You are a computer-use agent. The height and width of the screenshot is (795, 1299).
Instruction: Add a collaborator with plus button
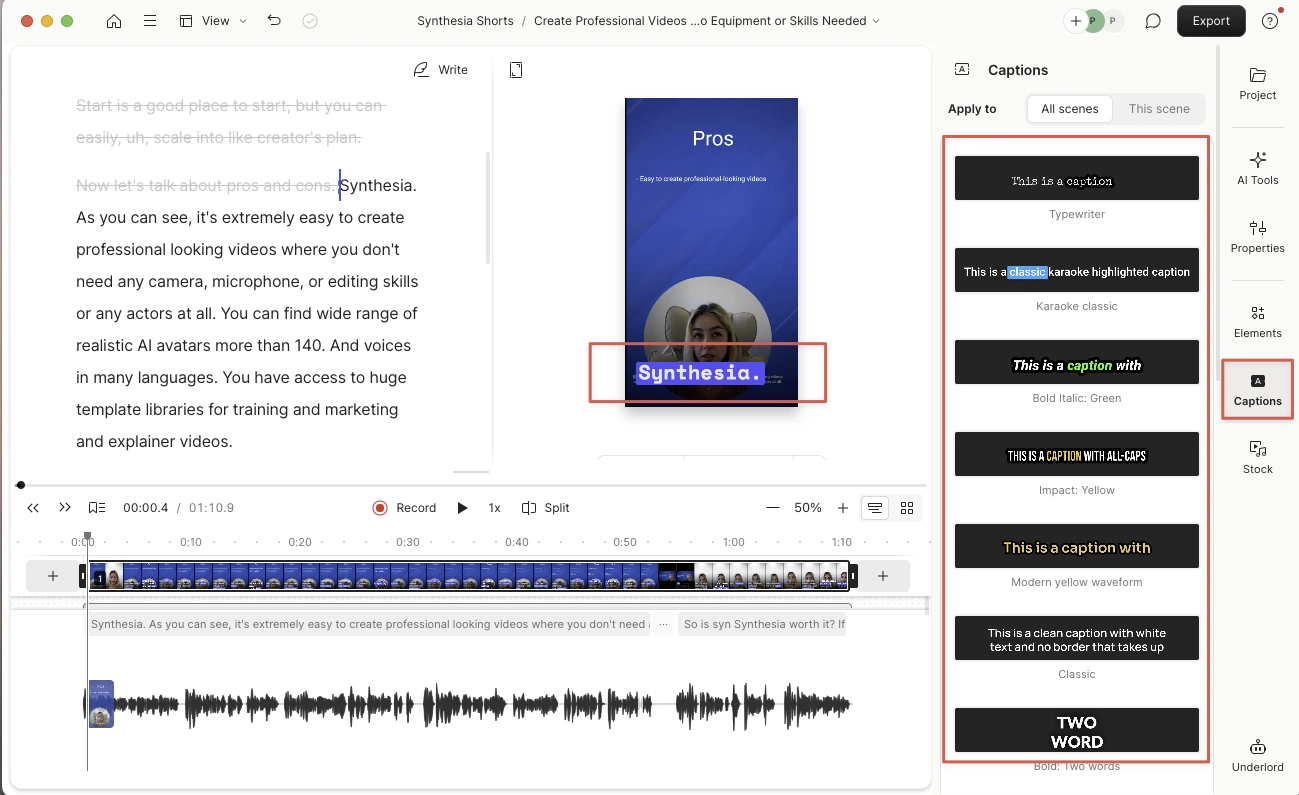(x=1076, y=21)
